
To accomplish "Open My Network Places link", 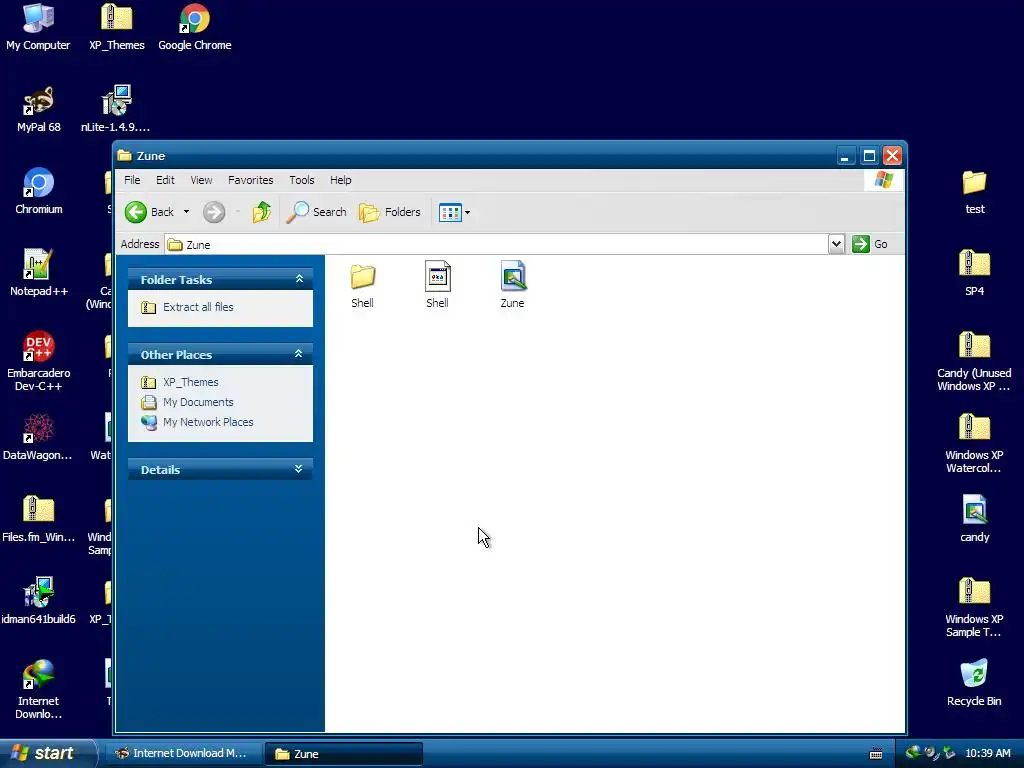I will coord(208,422).
